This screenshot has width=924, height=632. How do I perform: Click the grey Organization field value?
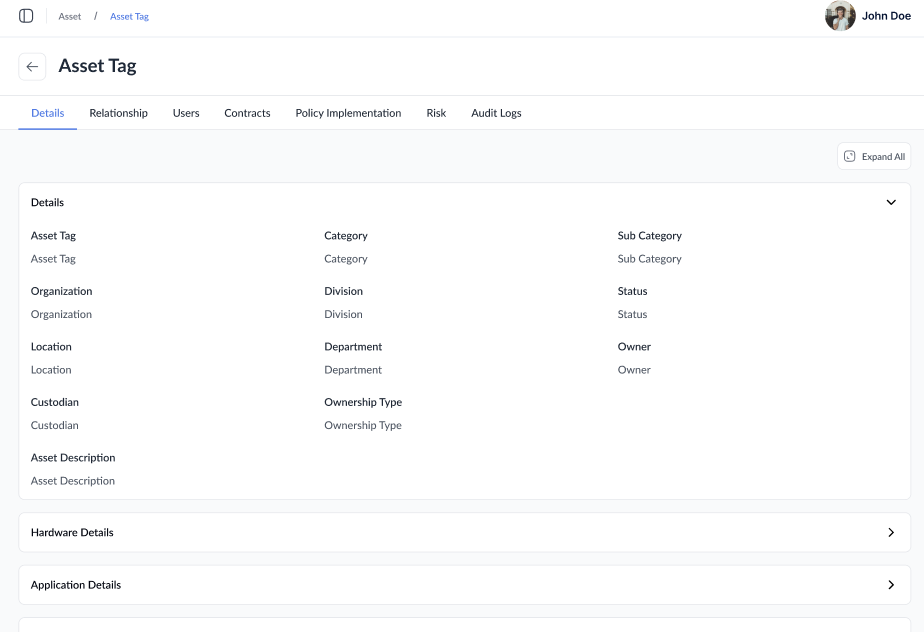(x=61, y=314)
